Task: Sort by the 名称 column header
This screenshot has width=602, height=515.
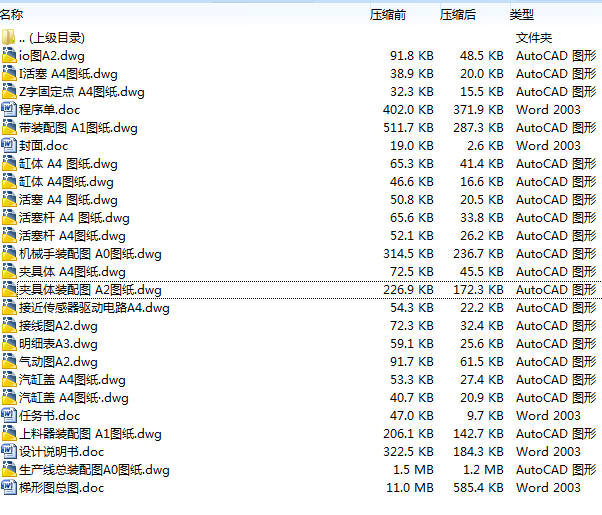Action: (x=12, y=15)
